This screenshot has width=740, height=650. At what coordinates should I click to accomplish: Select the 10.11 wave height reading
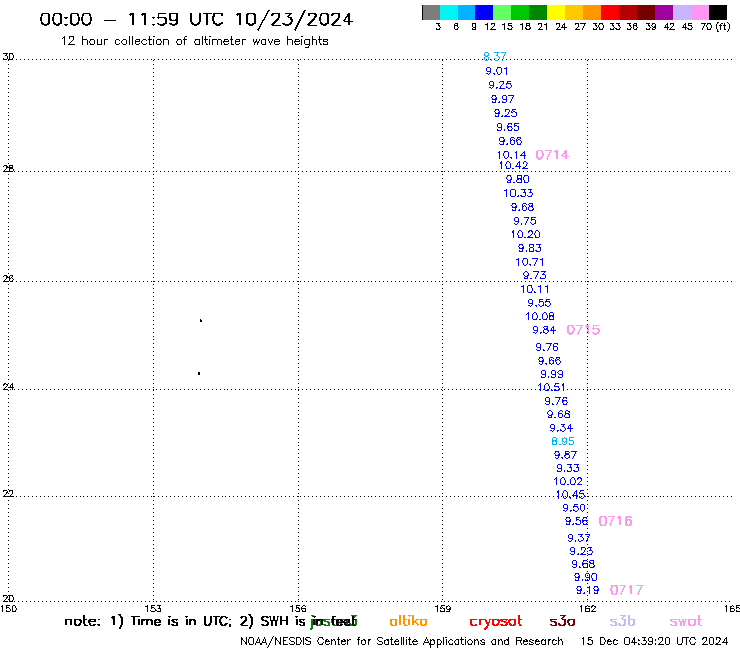[x=535, y=289]
